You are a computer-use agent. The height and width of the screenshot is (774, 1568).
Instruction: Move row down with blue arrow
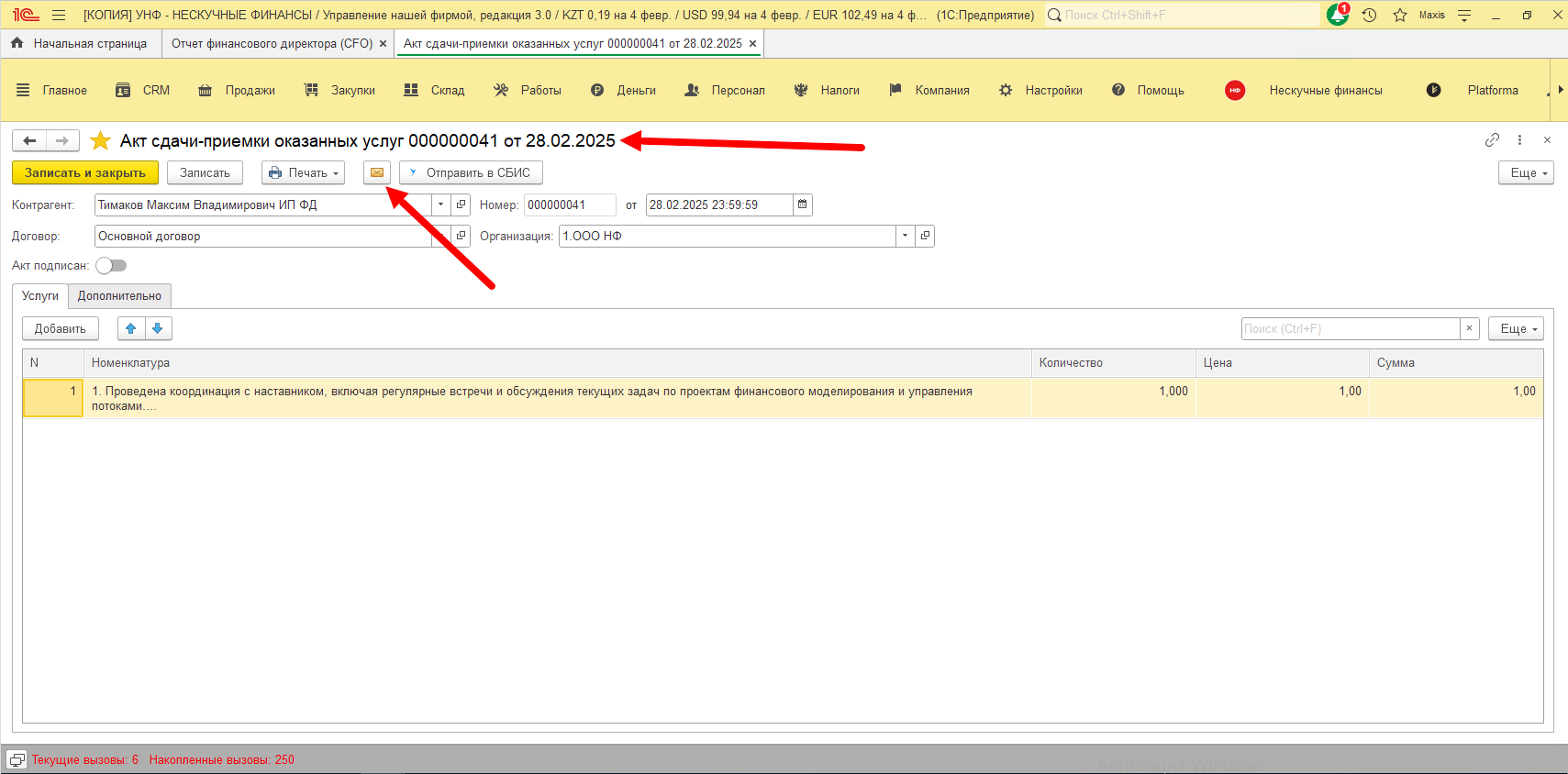pyautogui.click(x=158, y=328)
